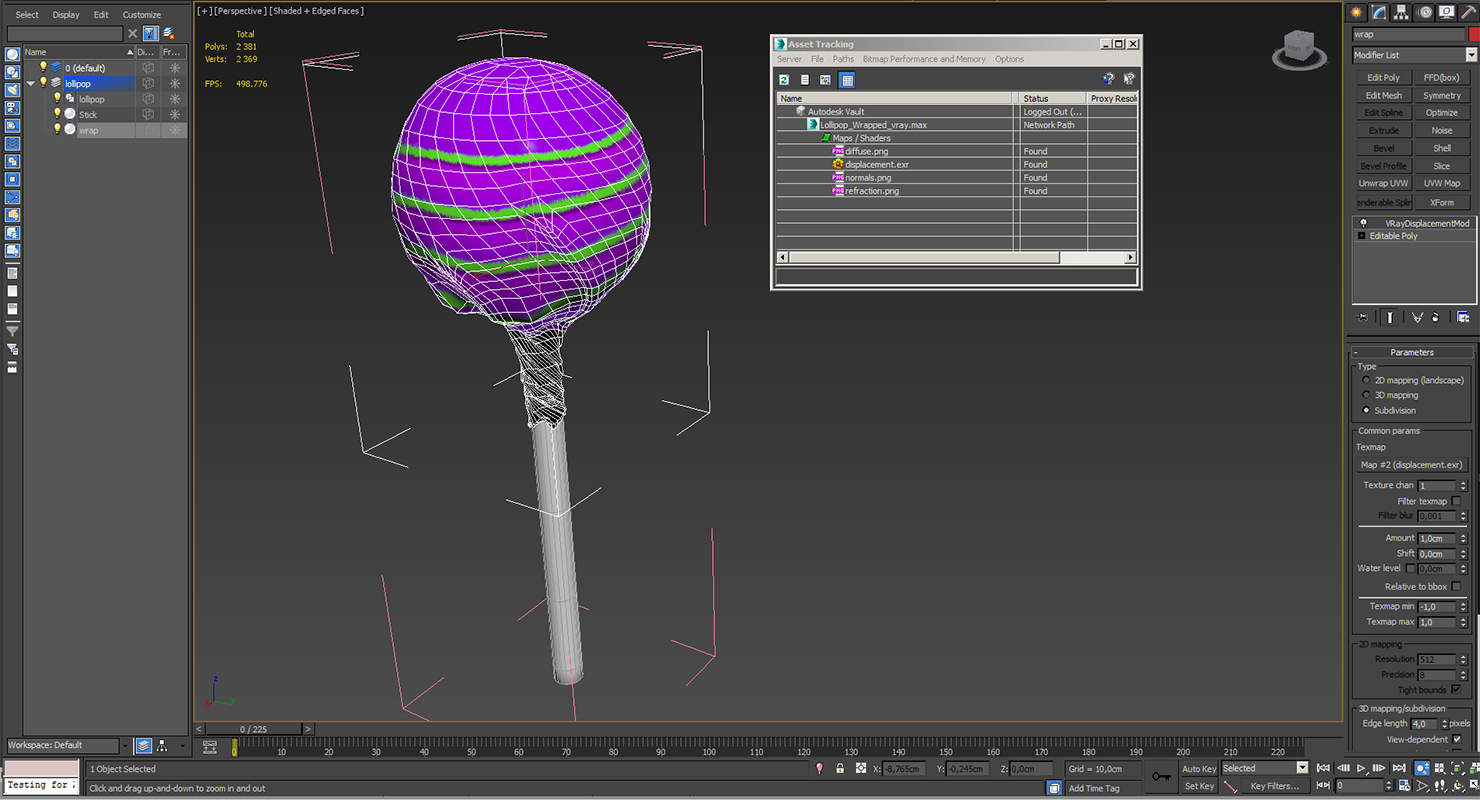Adjust the Texture chan spinner
The image size is (1480, 800).
click(x=1463, y=486)
